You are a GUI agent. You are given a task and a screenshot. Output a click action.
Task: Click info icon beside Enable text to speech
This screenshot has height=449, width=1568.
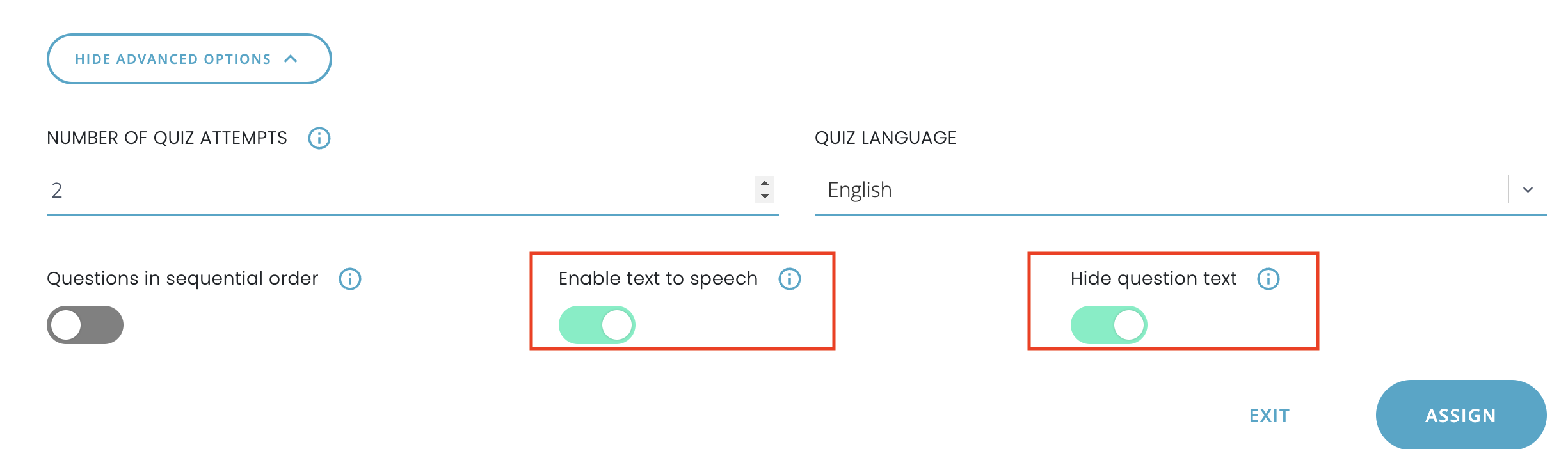(789, 279)
